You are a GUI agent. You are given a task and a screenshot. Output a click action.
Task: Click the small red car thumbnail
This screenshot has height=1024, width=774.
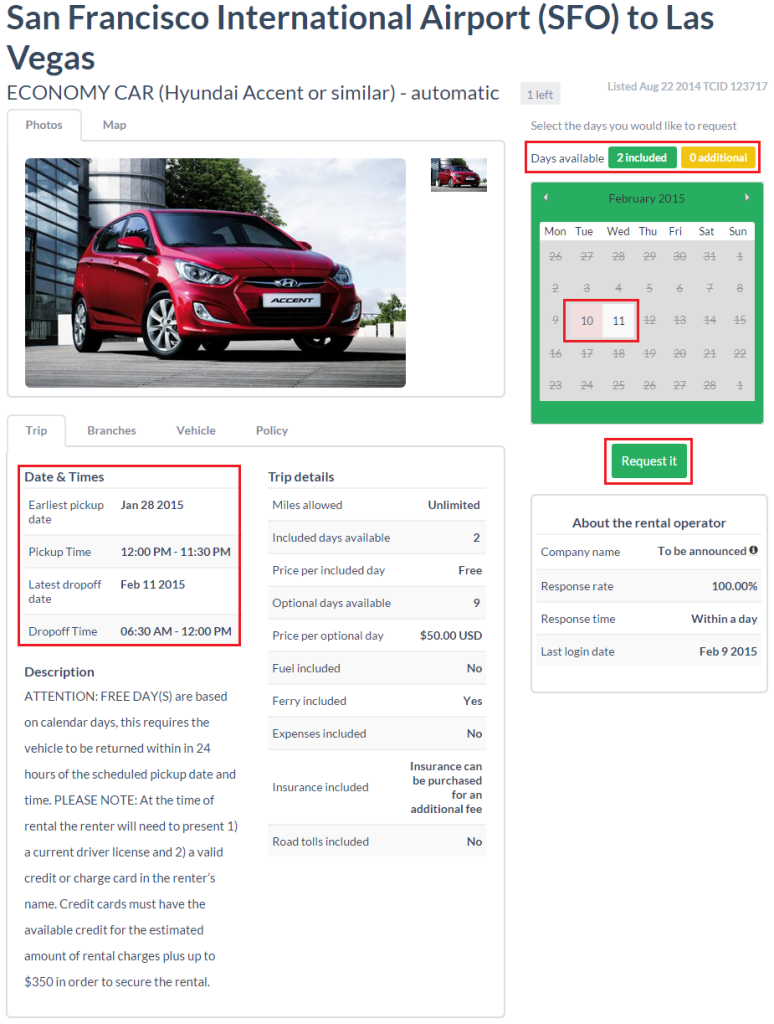[459, 174]
